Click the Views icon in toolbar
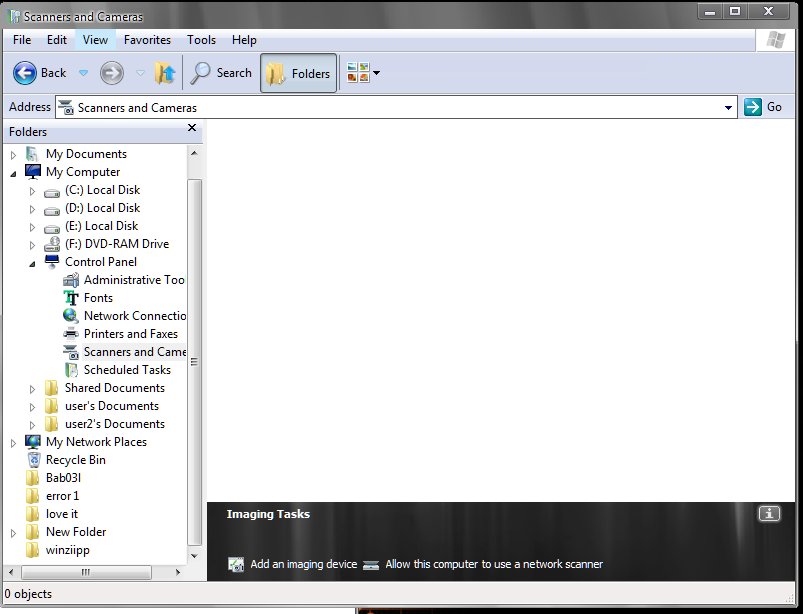The height and width of the screenshot is (614, 803). (x=357, y=73)
